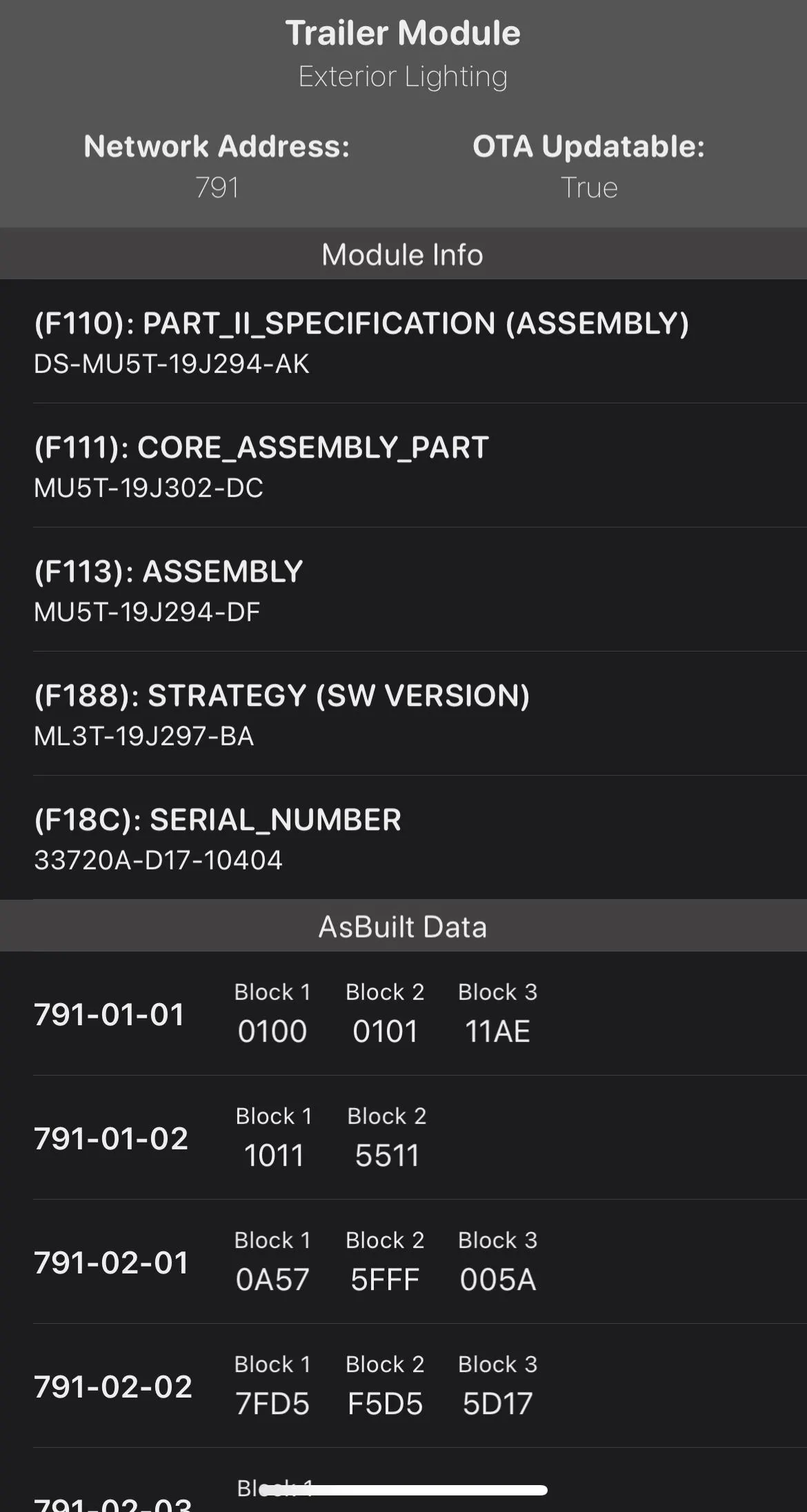Viewport: 807px width, 1512px height.
Task: Select Block 2 value 5FFF
Action: [385, 1280]
